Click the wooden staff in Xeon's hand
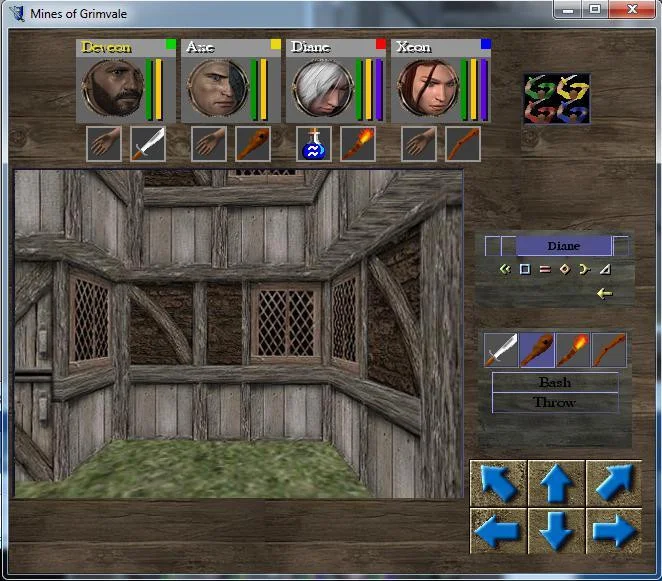The height and width of the screenshot is (581, 662). click(x=463, y=144)
